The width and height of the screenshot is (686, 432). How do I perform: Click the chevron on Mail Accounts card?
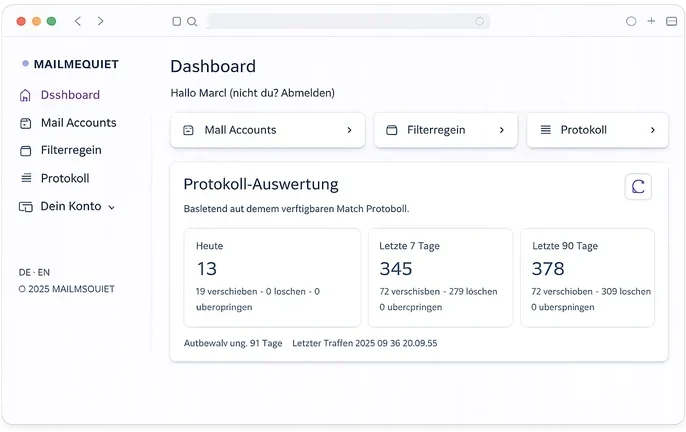click(349, 130)
